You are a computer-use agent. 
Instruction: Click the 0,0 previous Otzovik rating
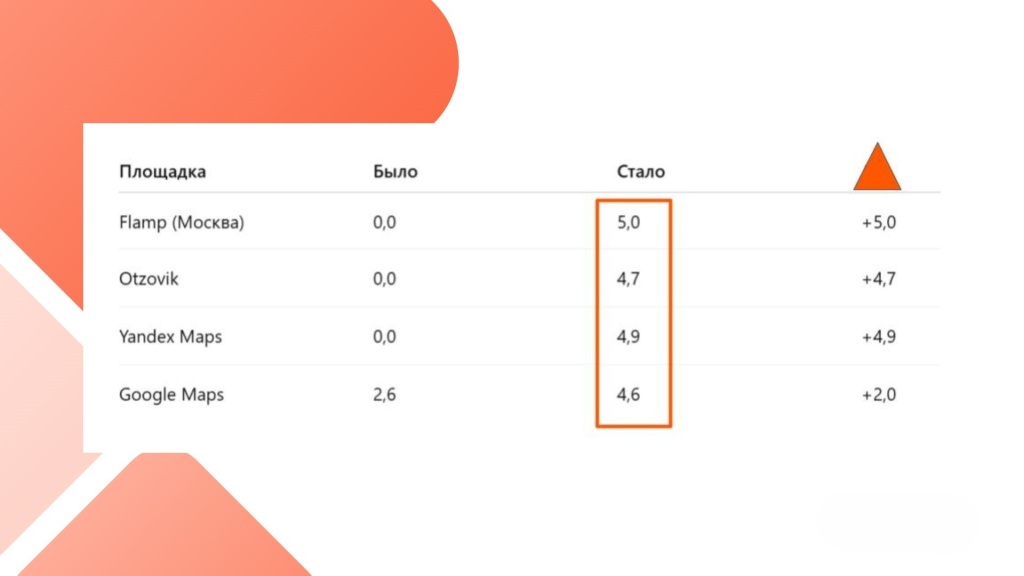(384, 279)
